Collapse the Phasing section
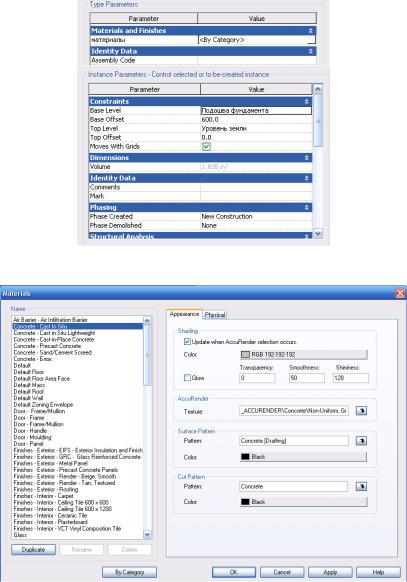The image size is (407, 582). coord(306,207)
